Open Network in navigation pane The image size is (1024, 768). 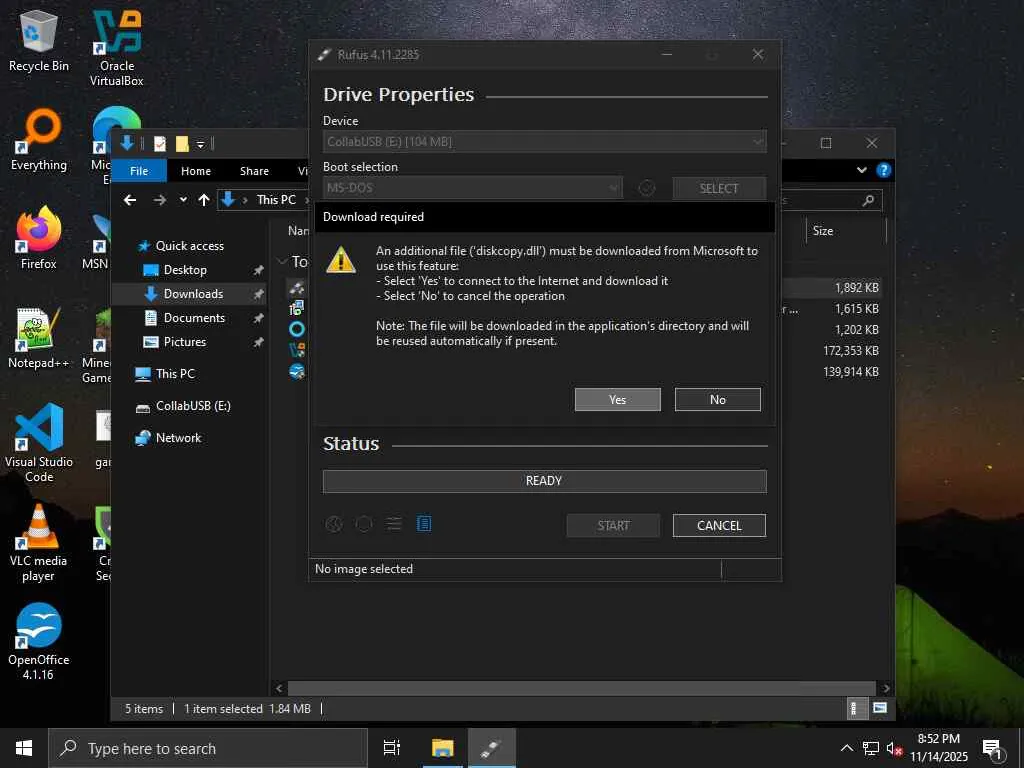[x=178, y=438]
